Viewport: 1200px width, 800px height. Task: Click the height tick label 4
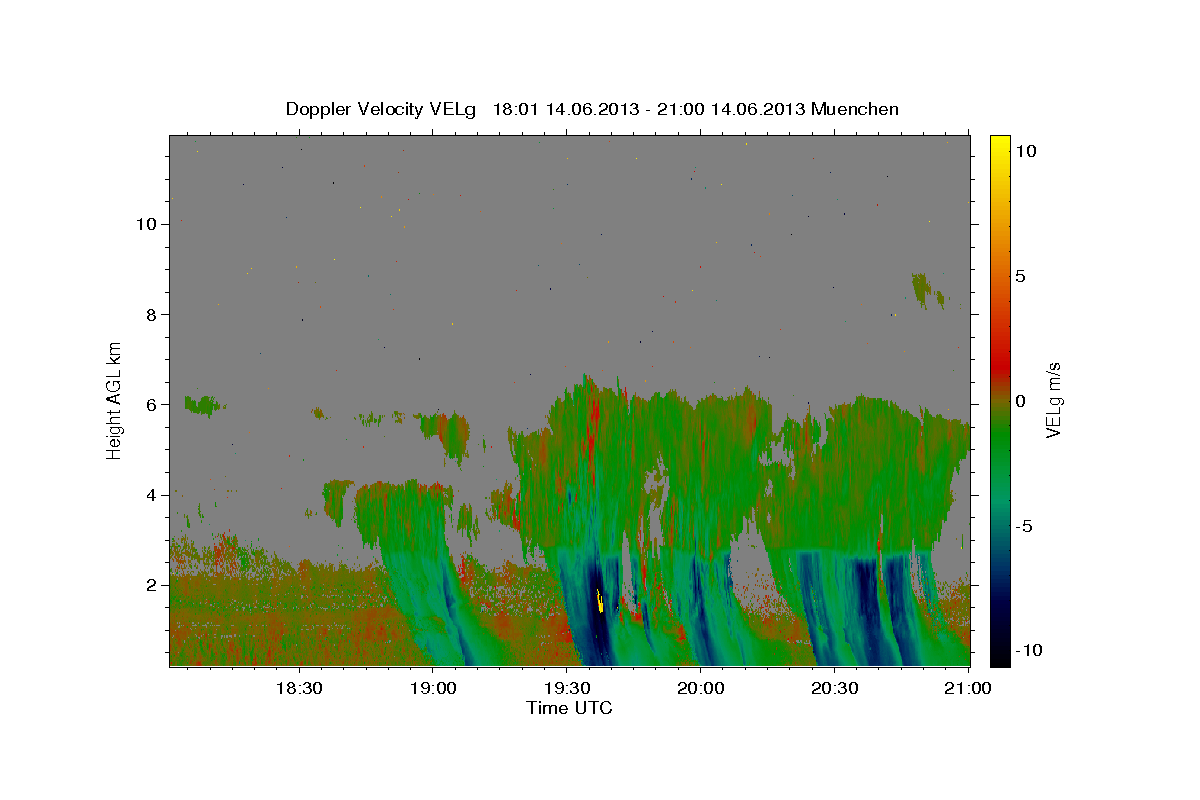coord(153,495)
